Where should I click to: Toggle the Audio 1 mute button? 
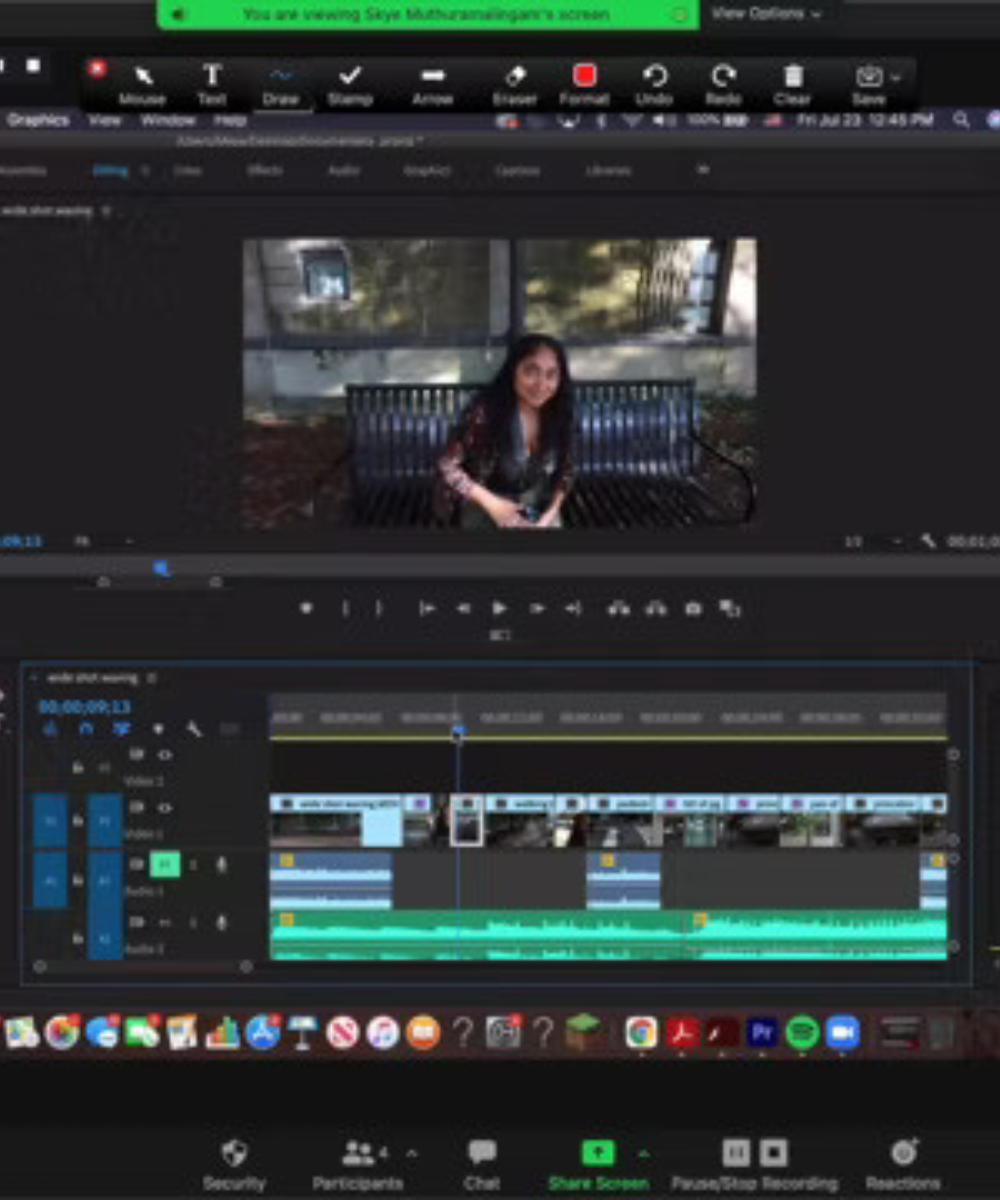[165, 865]
